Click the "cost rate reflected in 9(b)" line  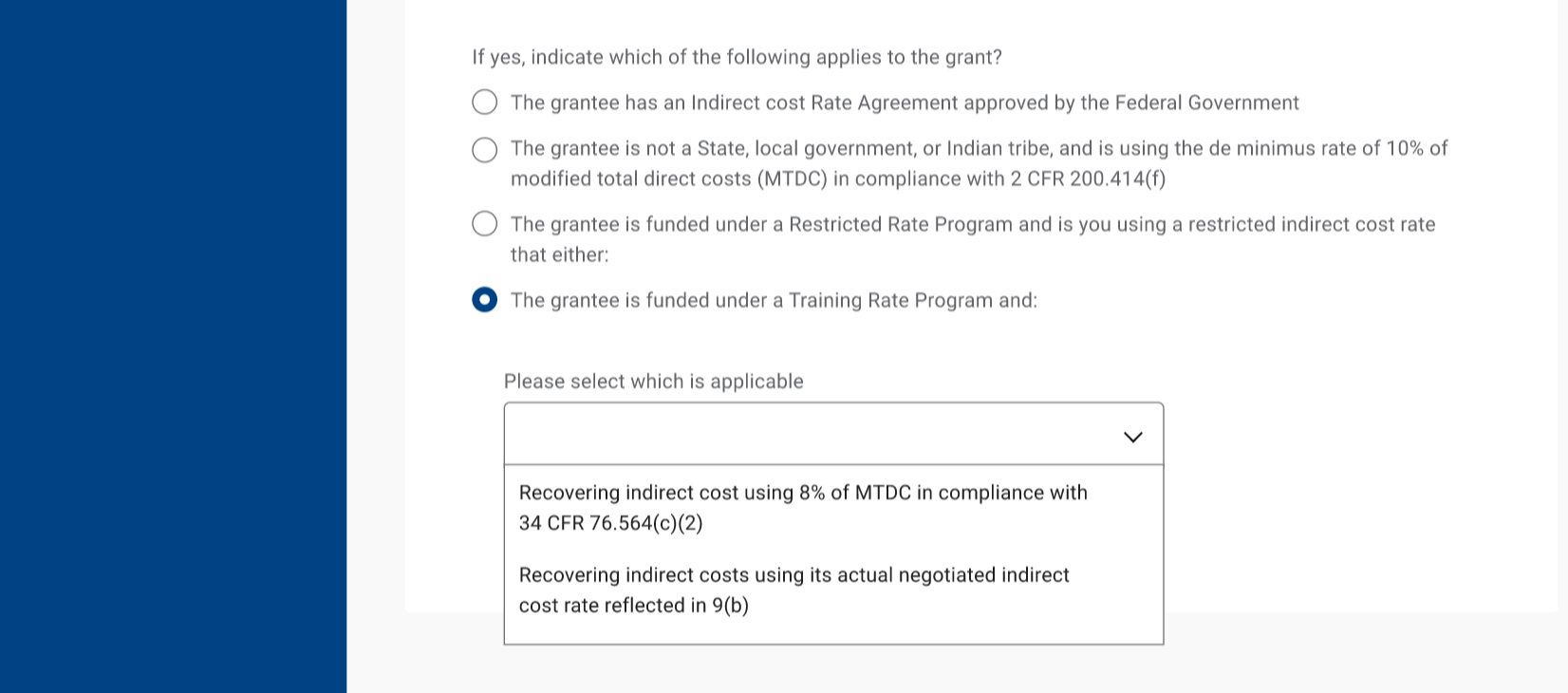633,606
